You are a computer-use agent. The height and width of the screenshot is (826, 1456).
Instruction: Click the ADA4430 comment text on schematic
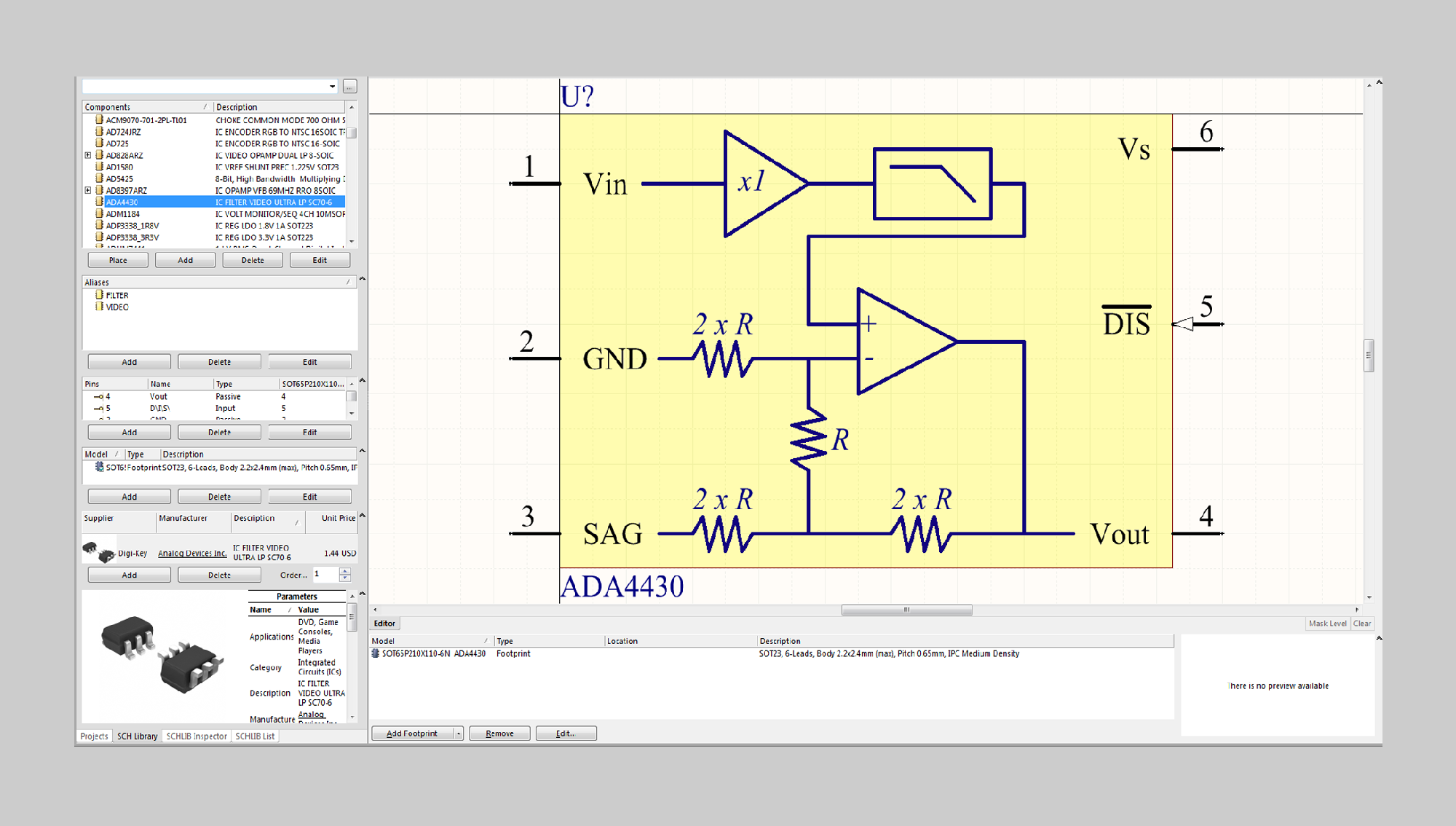point(622,586)
